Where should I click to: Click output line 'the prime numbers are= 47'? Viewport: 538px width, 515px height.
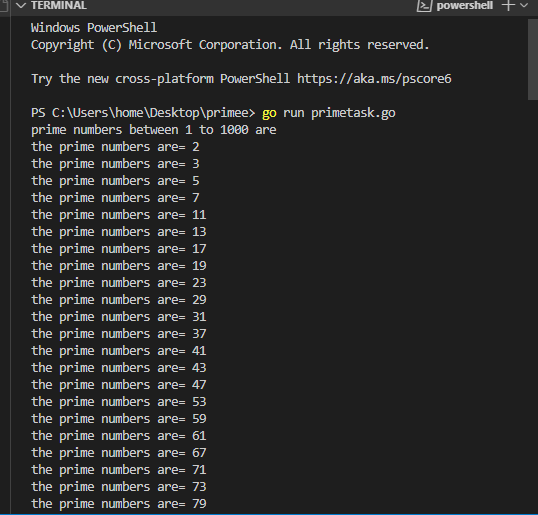click(119, 385)
